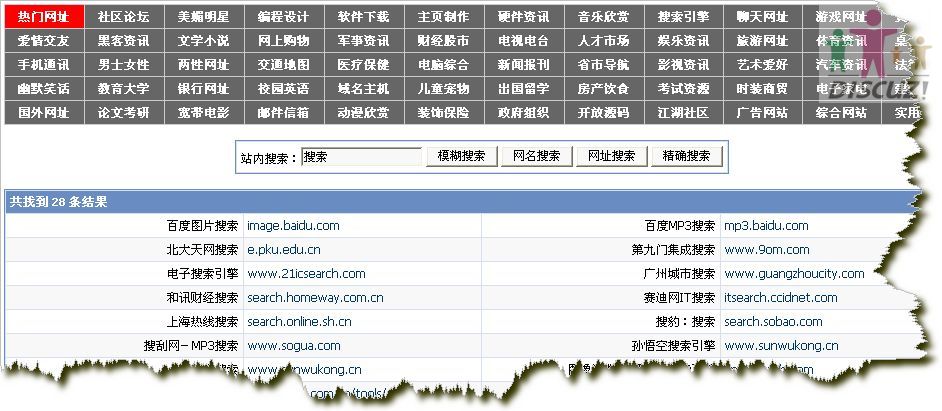Select 论文考研 category
This screenshot has height=411, width=942.
[124, 112]
